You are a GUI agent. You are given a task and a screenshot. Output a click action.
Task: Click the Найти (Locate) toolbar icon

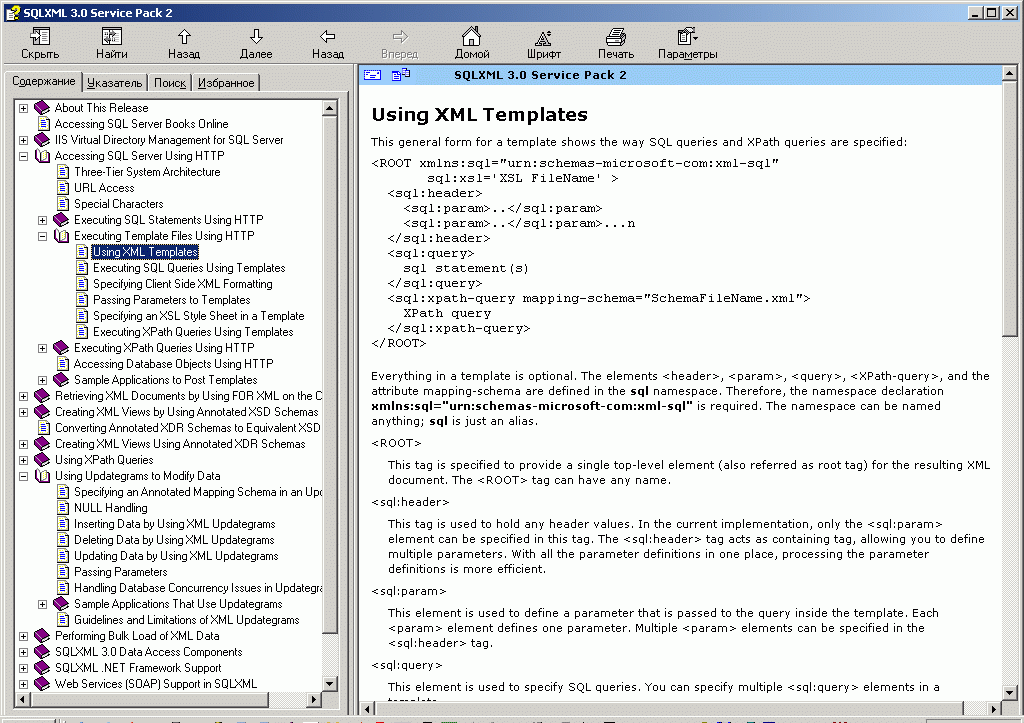point(112,37)
